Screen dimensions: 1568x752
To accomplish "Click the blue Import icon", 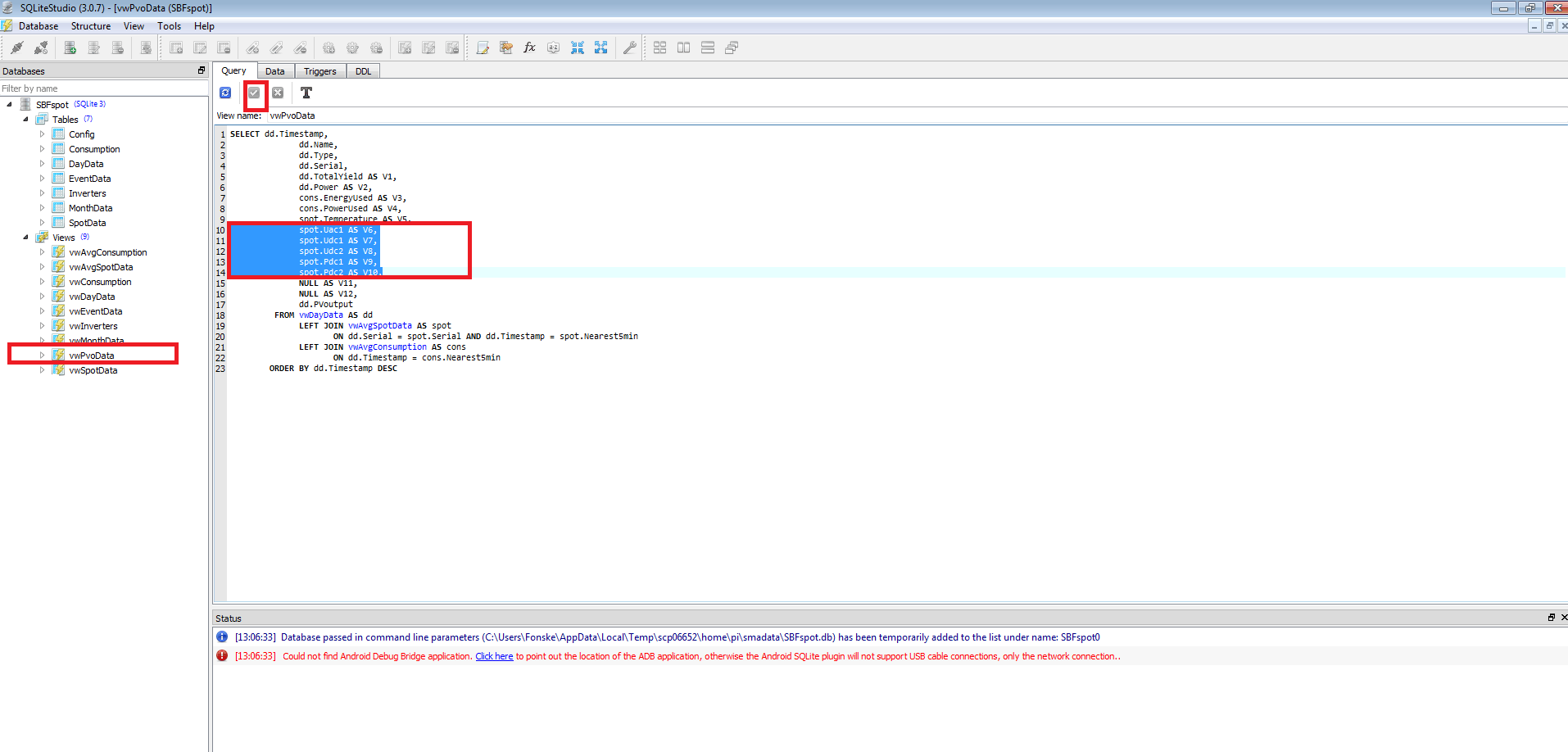I will [x=578, y=48].
